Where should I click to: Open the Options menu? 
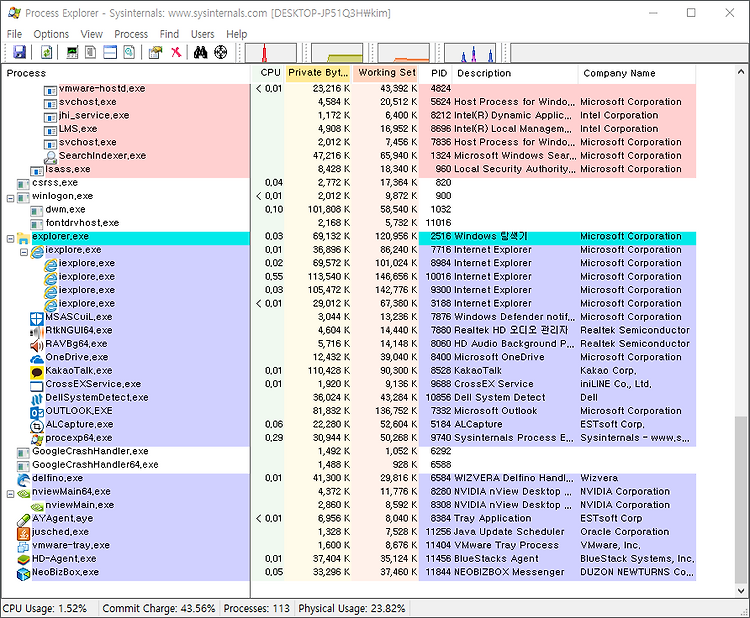click(51, 34)
